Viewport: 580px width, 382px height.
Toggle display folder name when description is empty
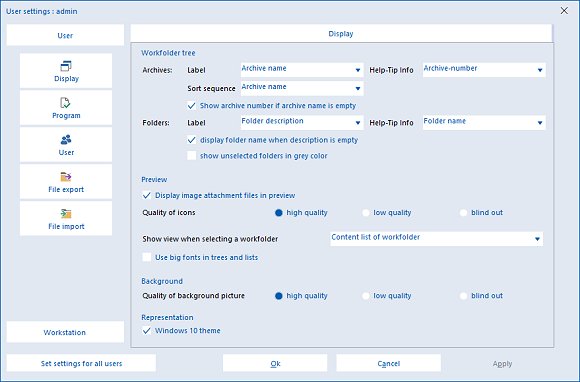click(x=192, y=140)
